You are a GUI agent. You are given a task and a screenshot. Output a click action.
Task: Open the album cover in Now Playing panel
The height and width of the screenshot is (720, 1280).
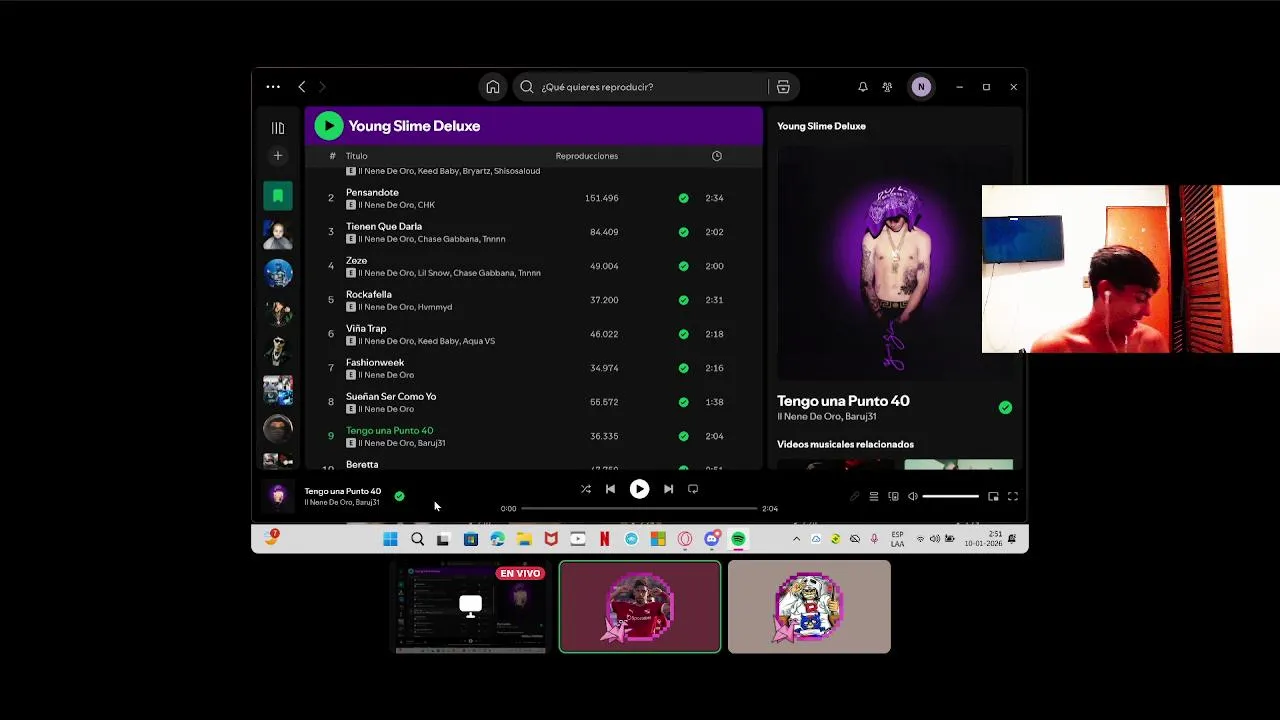pyautogui.click(x=895, y=263)
